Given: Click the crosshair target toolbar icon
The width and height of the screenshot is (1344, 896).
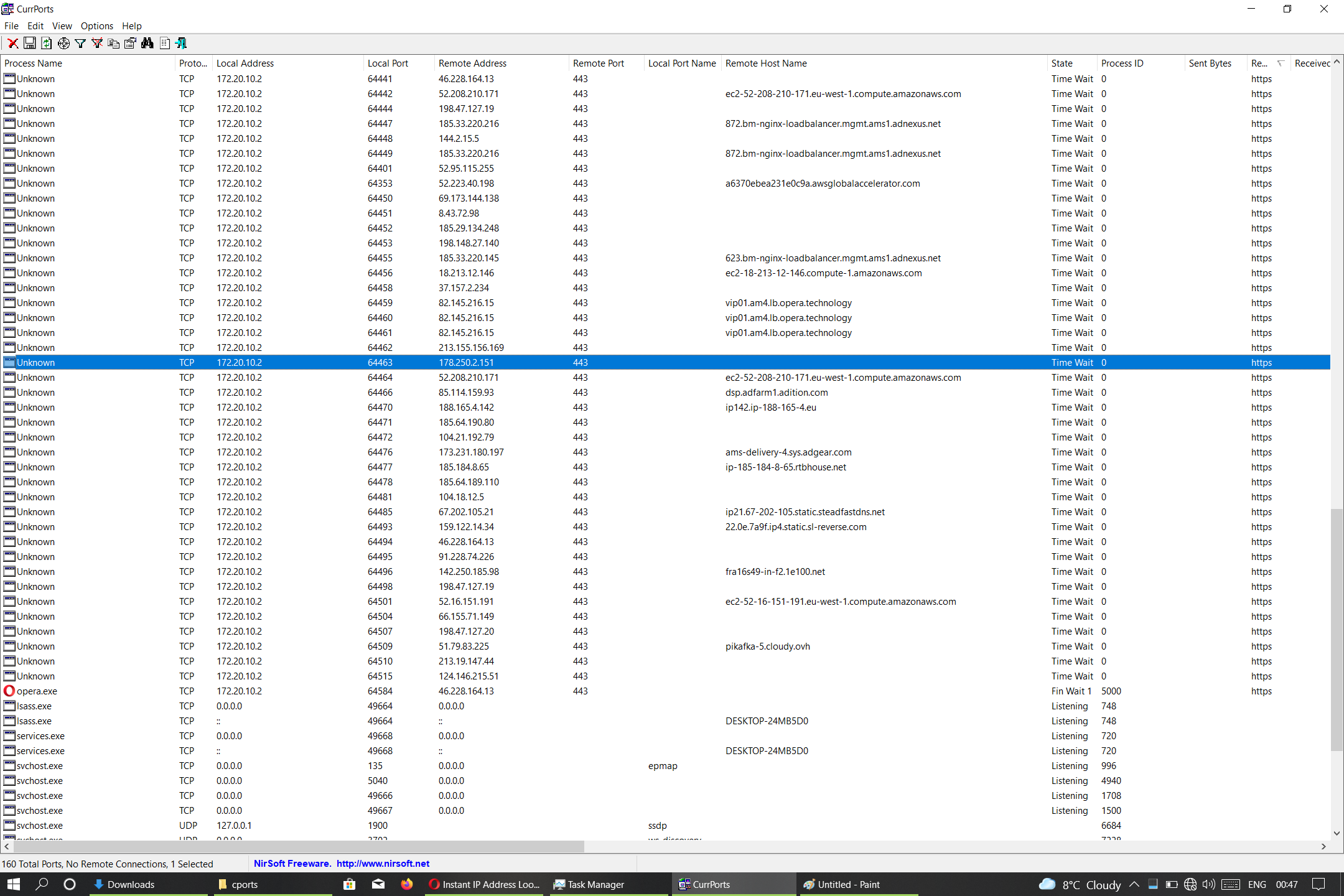Looking at the screenshot, I should coord(63,43).
